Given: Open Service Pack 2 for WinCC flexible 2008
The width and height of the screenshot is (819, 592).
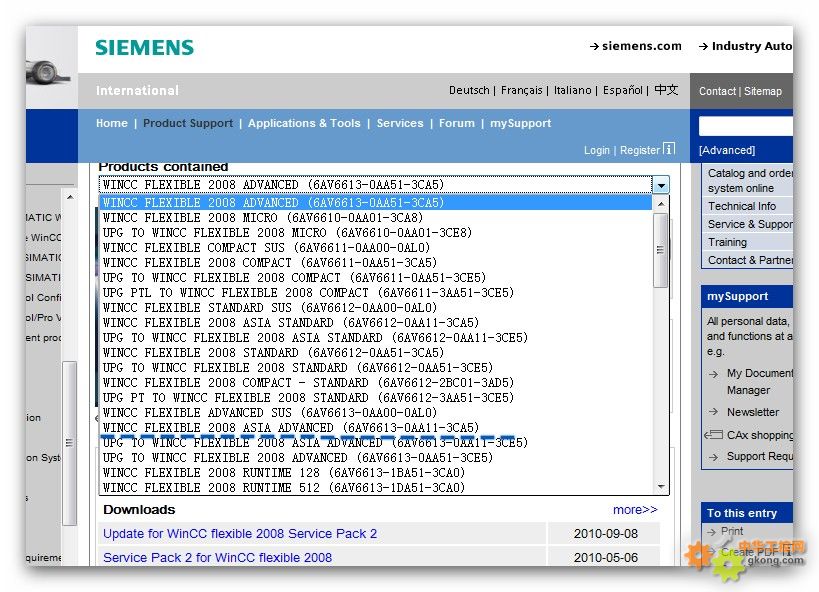Looking at the screenshot, I should pos(217,558).
